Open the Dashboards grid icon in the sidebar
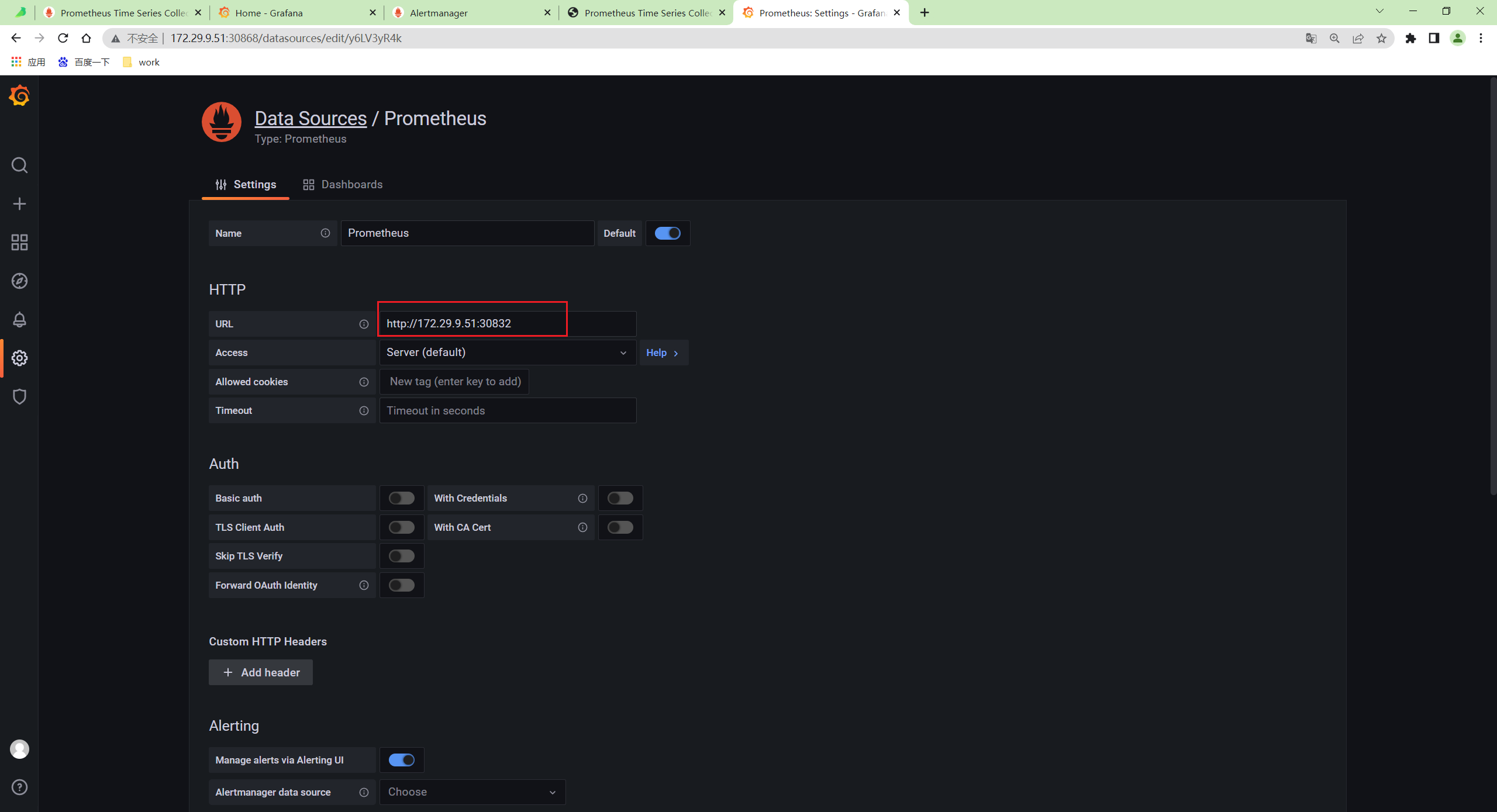The width and height of the screenshot is (1497, 812). coord(19,243)
